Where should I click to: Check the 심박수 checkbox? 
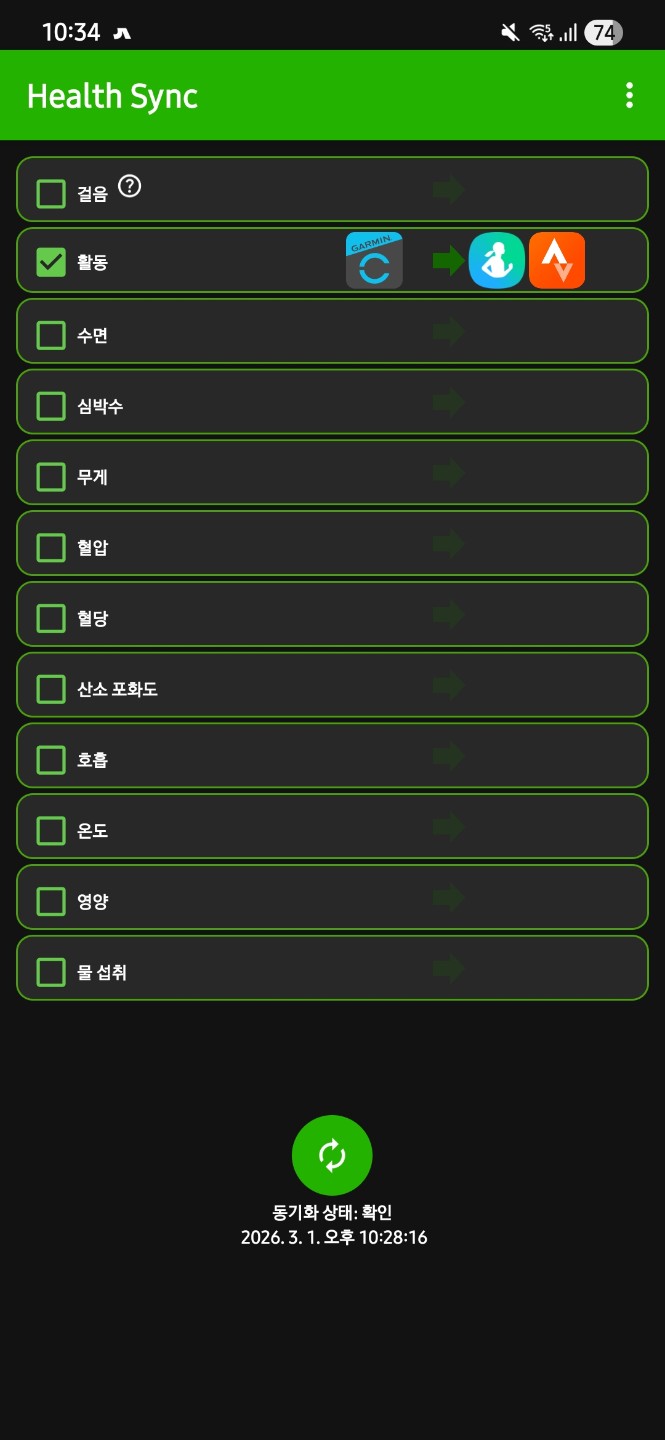[x=51, y=405]
